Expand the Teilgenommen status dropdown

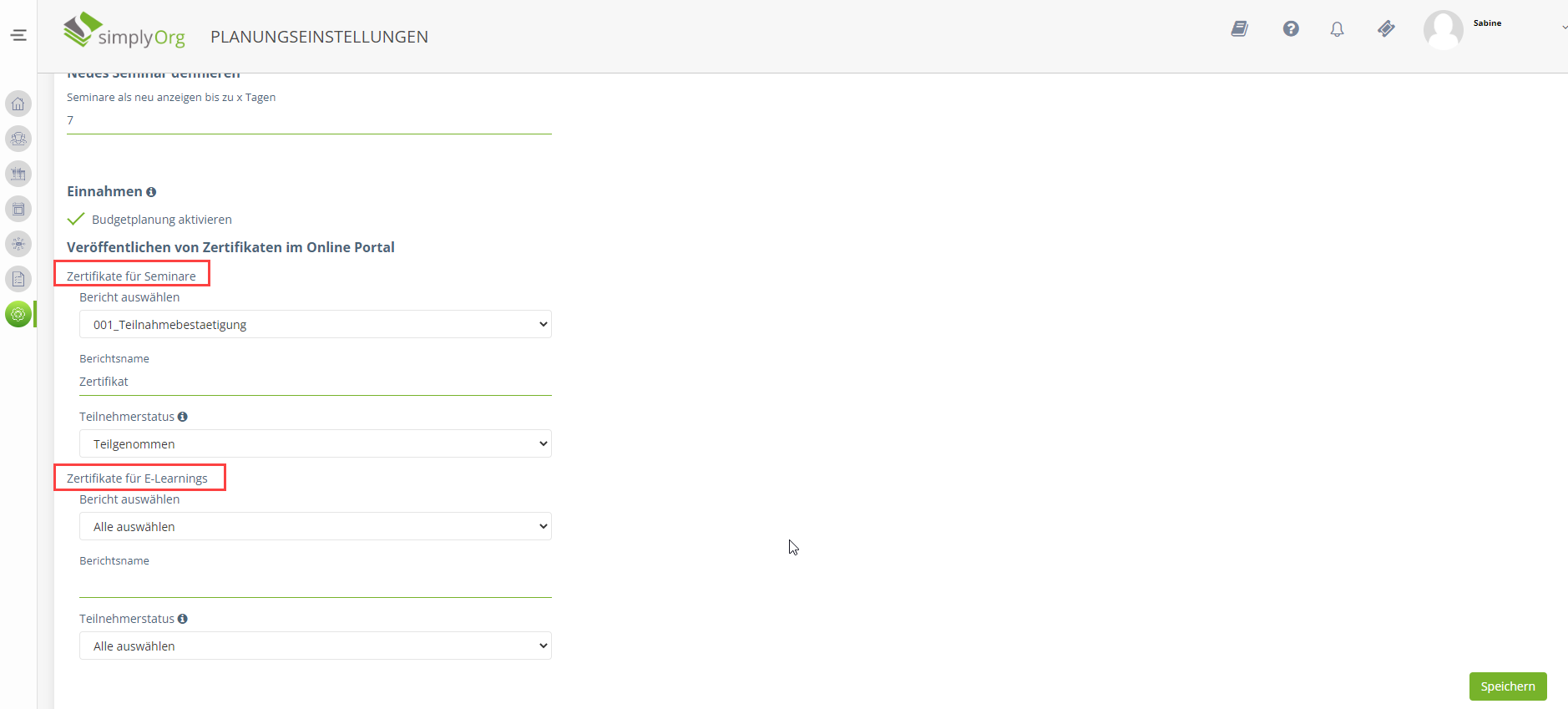click(315, 443)
